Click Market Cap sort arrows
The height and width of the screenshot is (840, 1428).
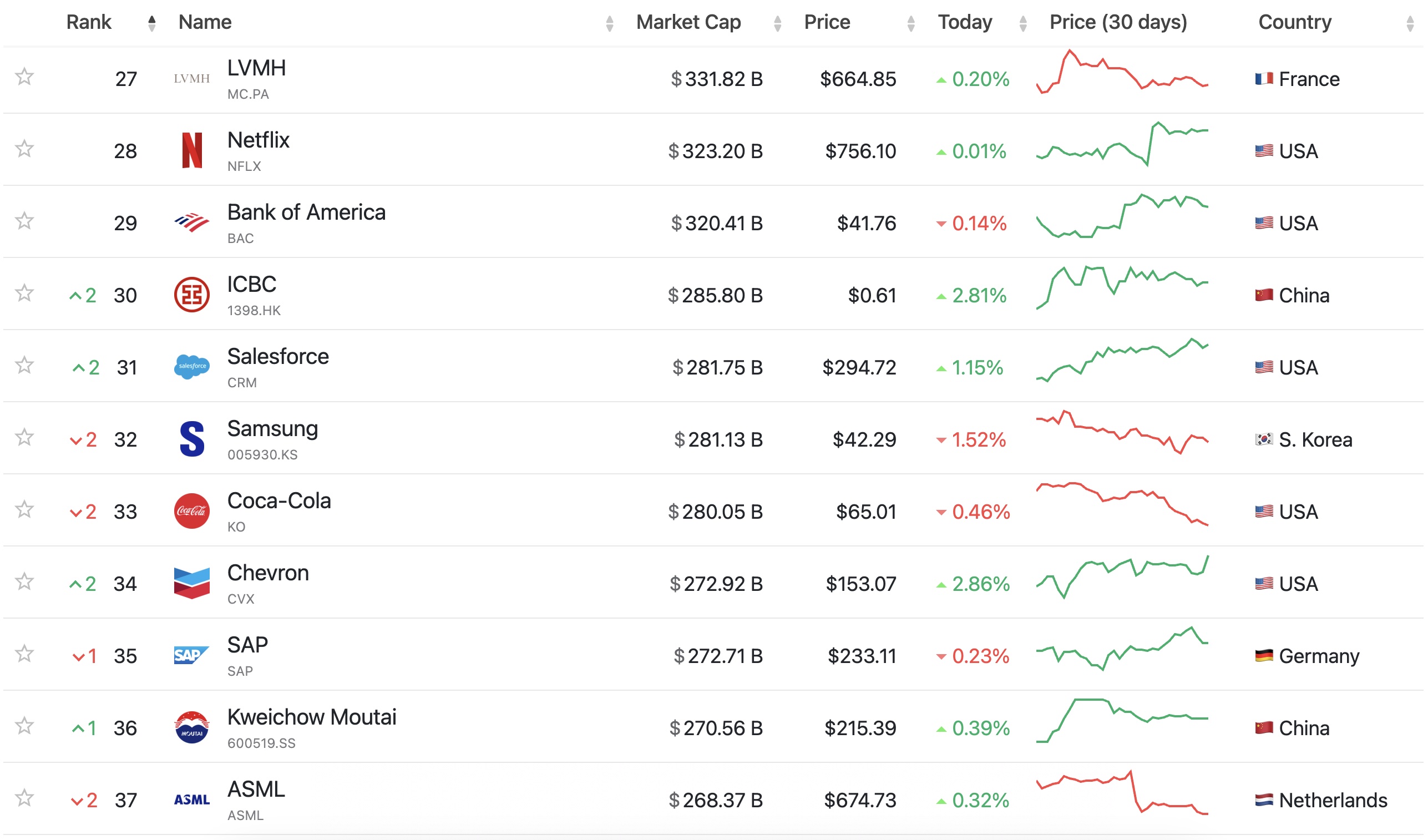(x=777, y=23)
